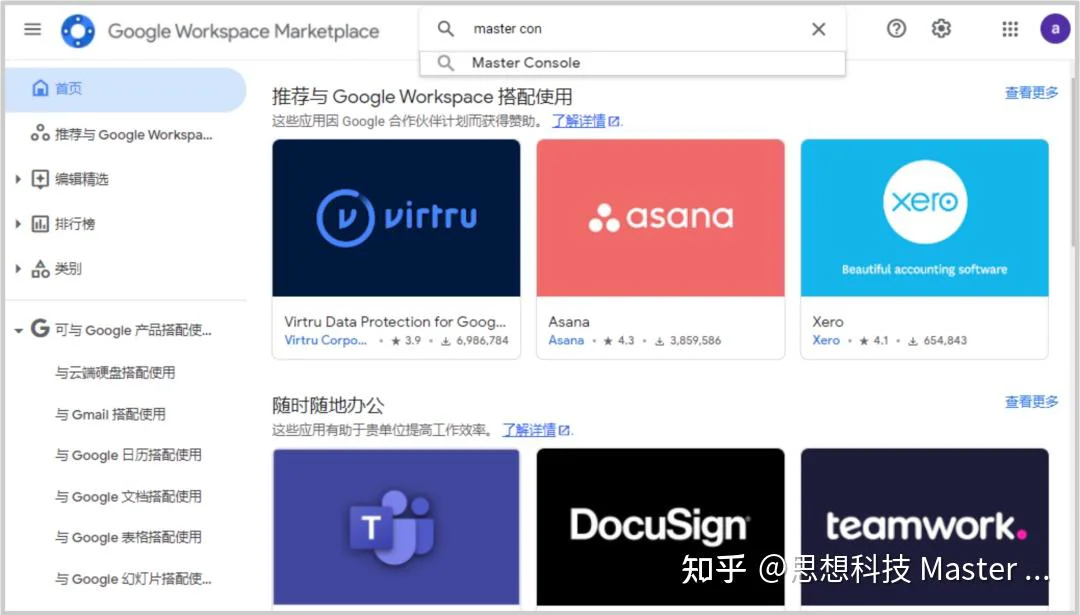This screenshot has height=615, width=1080.
Task: Select 与 Google 表格搭配使用
Action: 128,536
